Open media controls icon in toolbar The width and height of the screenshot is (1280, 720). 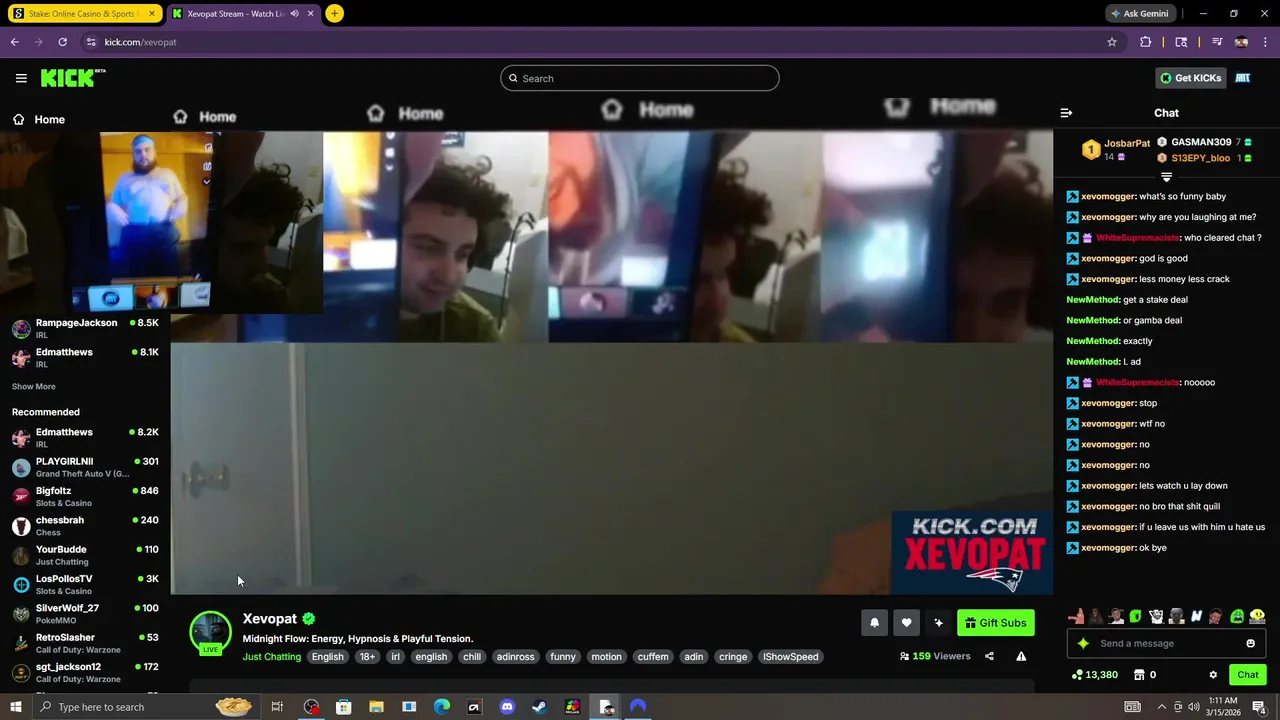point(1217,42)
